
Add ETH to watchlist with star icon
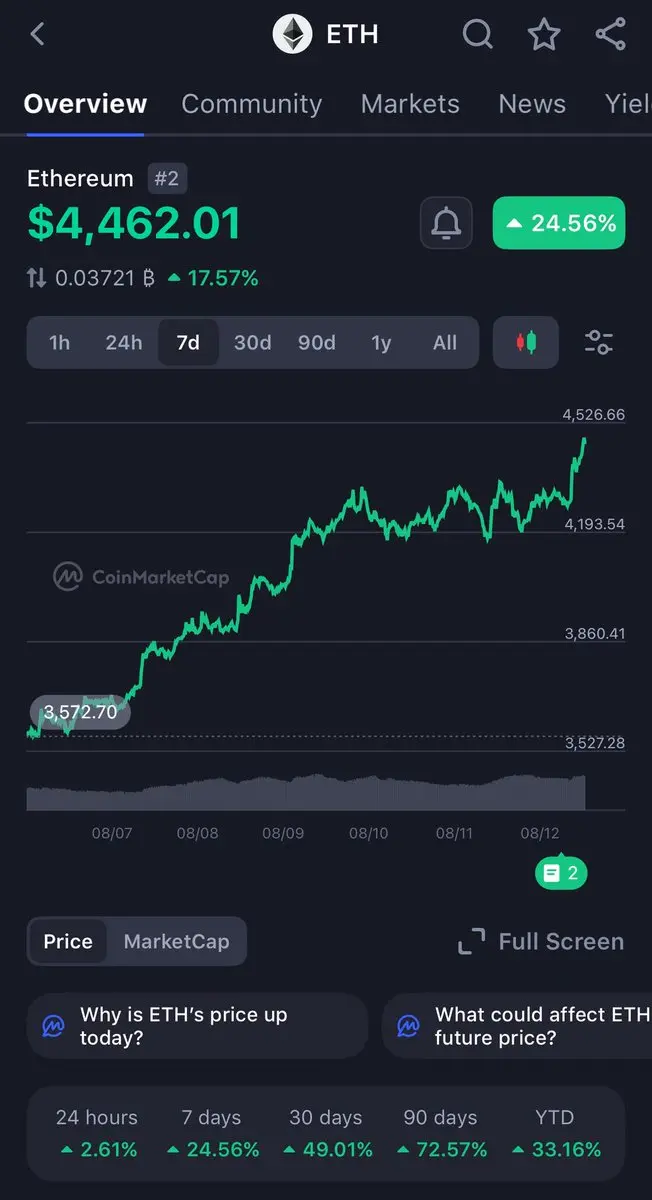pyautogui.click(x=544, y=34)
